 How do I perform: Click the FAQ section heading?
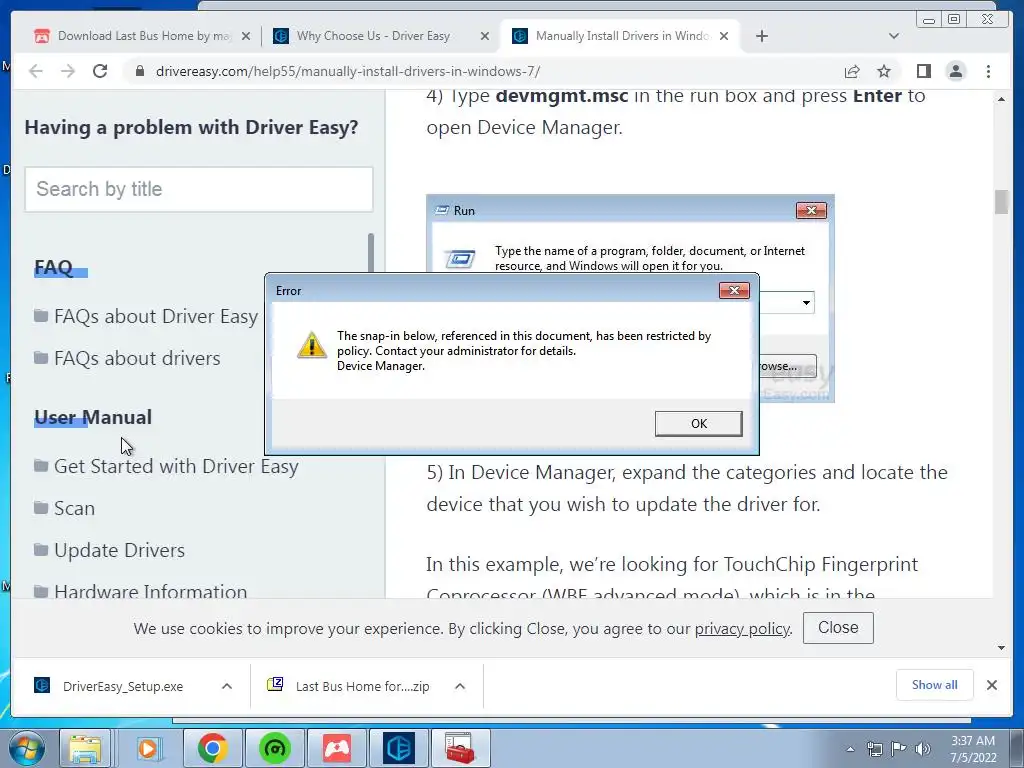(x=54, y=267)
